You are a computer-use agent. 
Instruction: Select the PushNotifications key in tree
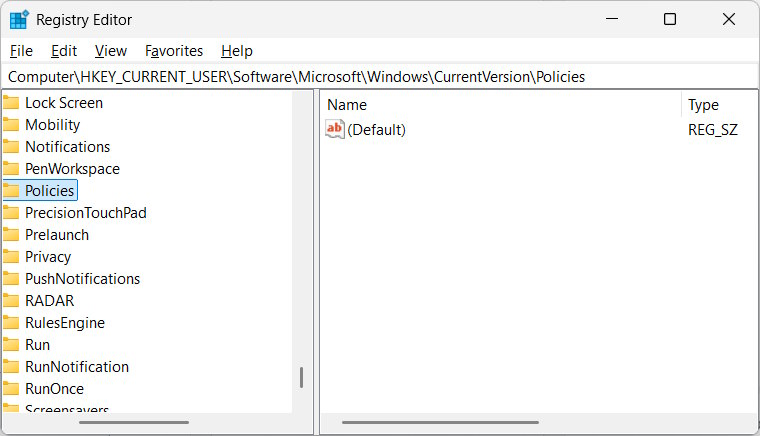(x=82, y=278)
